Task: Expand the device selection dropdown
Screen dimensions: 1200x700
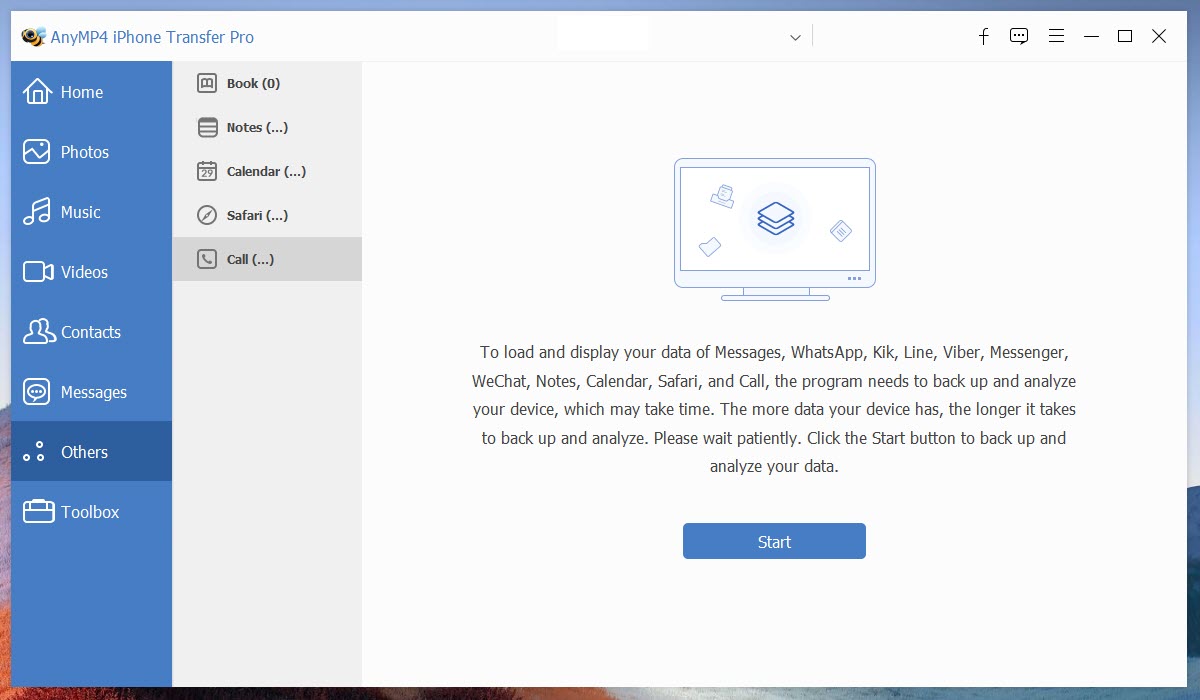Action: click(795, 37)
